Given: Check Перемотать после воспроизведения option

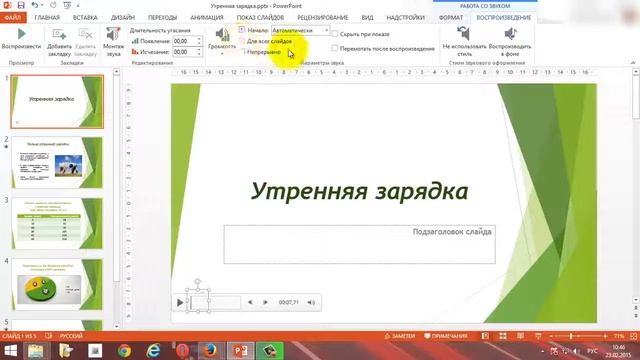Looking at the screenshot, I should [335, 48].
